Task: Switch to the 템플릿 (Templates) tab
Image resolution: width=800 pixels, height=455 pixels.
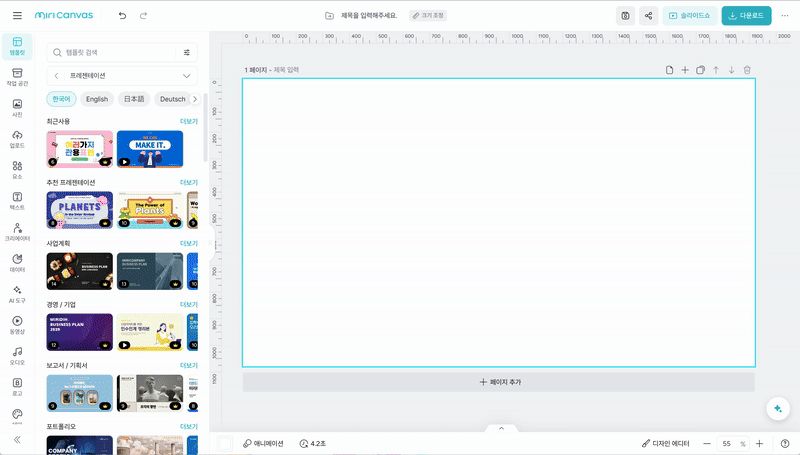Action: (17, 44)
